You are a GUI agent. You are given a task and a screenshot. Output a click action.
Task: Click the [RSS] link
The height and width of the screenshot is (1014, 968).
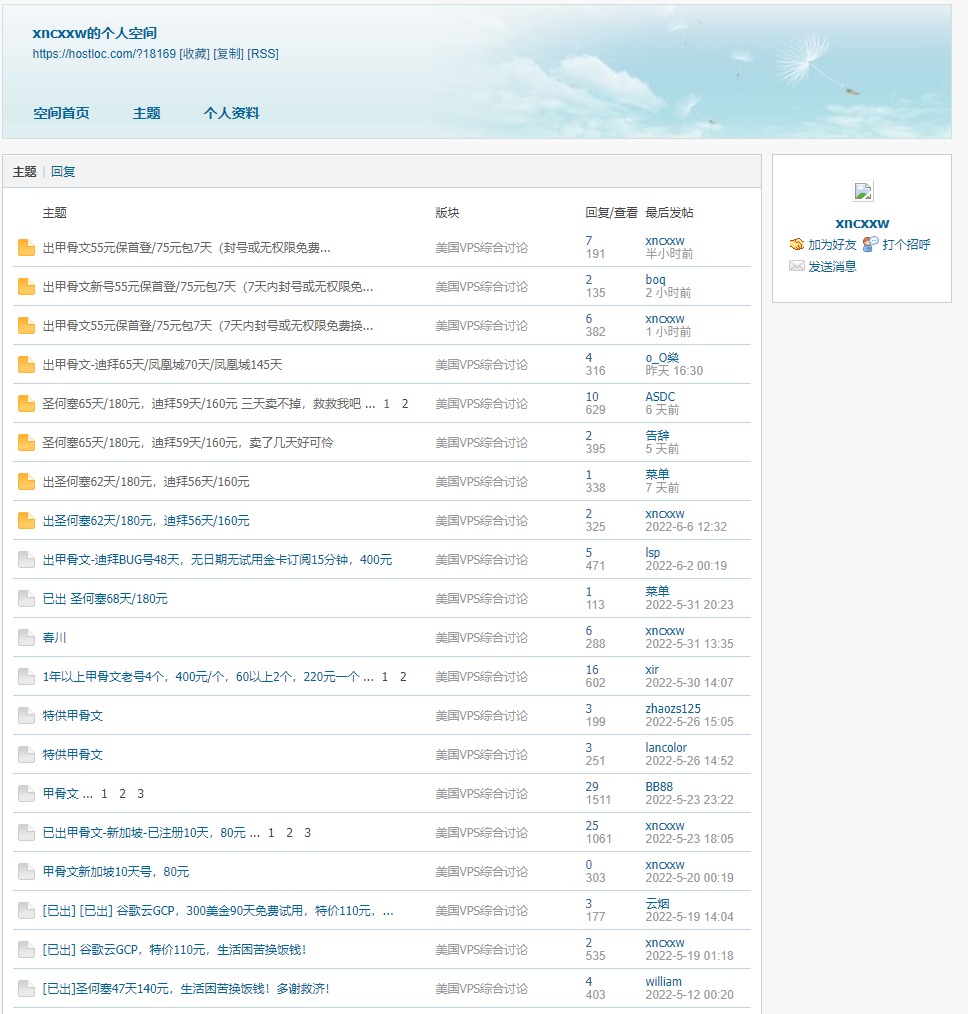[x=264, y=53]
